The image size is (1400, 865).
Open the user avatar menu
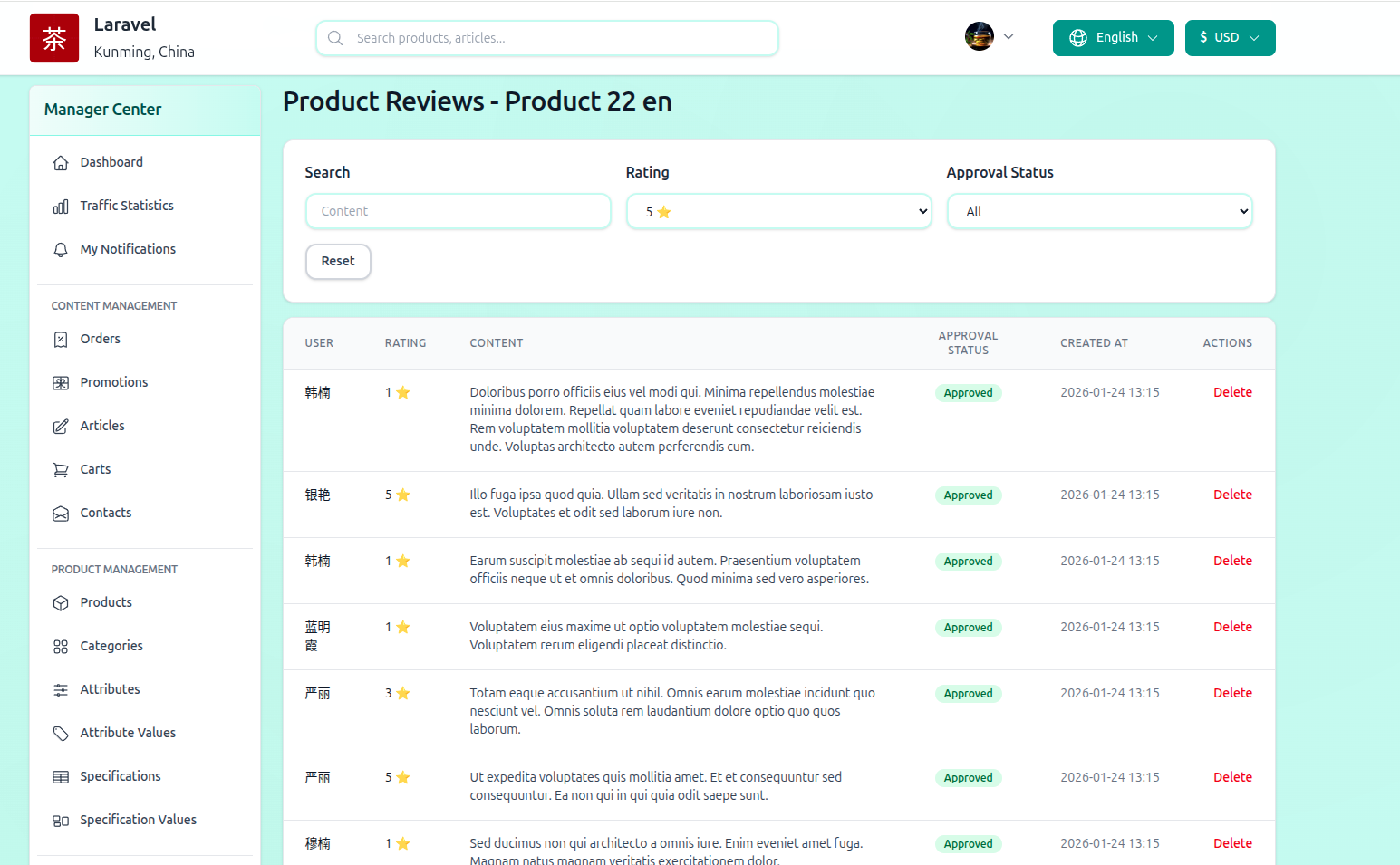tap(989, 37)
